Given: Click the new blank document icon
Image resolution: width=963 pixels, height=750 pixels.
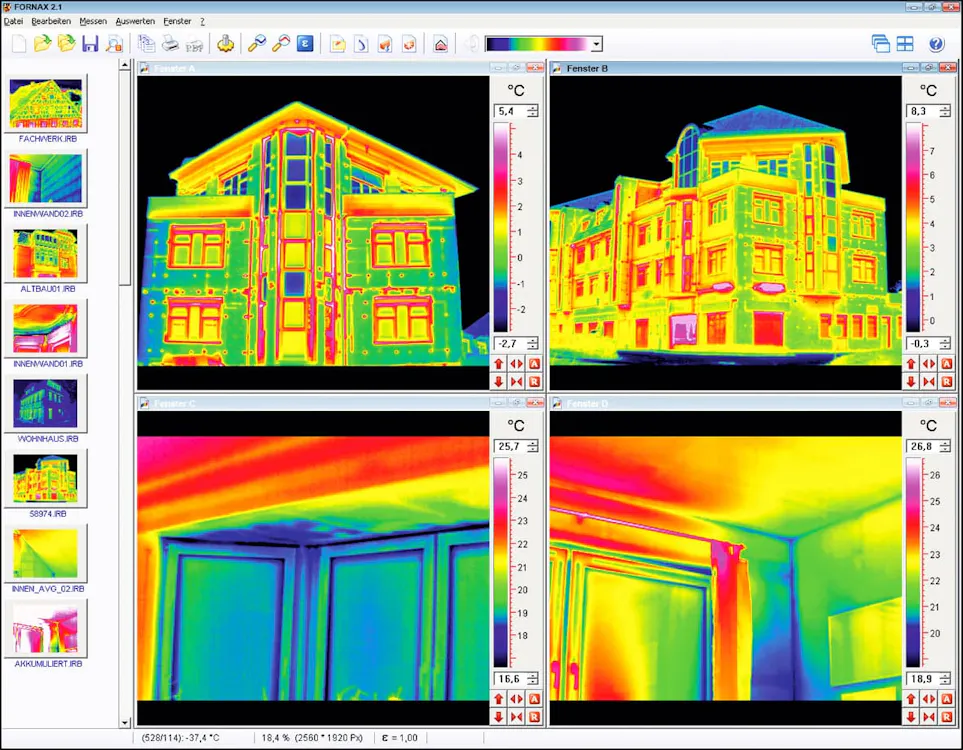Looking at the screenshot, I should pos(18,44).
